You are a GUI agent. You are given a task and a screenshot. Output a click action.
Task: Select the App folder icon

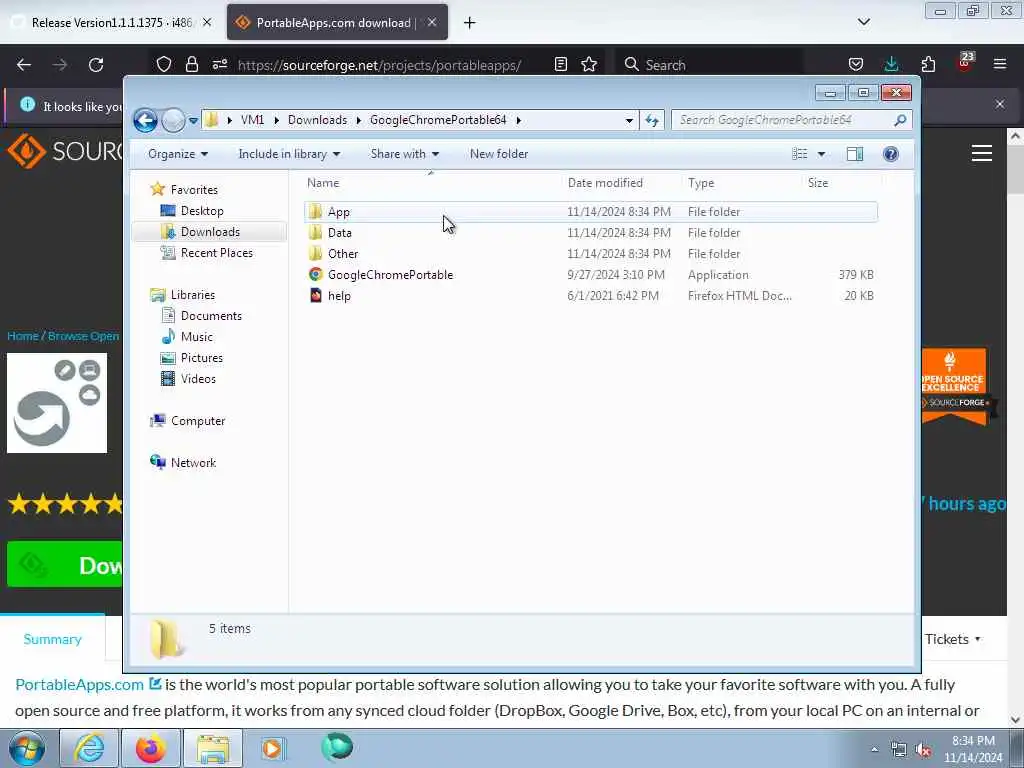point(315,212)
